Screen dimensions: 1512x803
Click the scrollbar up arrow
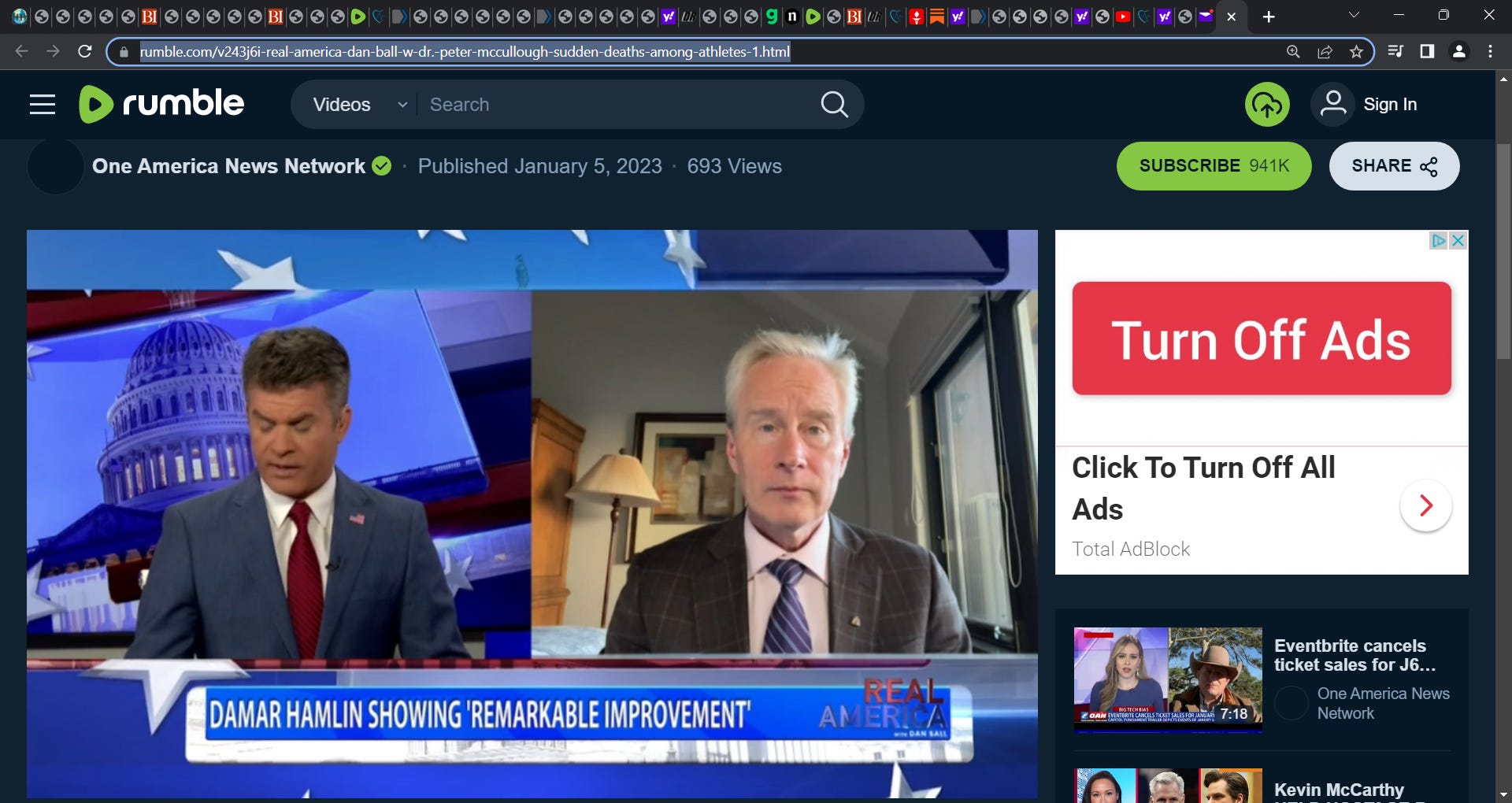click(1503, 79)
